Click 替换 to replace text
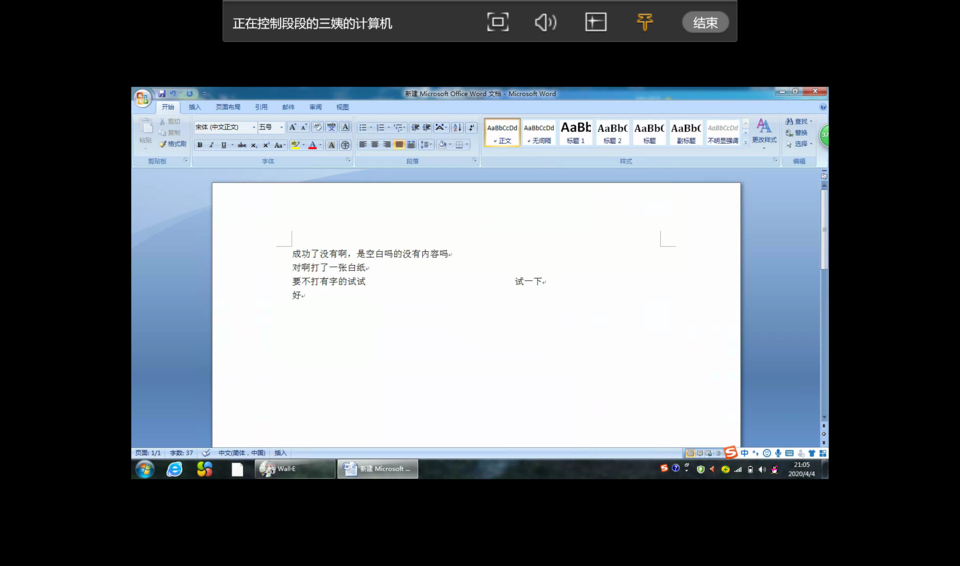960x566 pixels. 797,133
